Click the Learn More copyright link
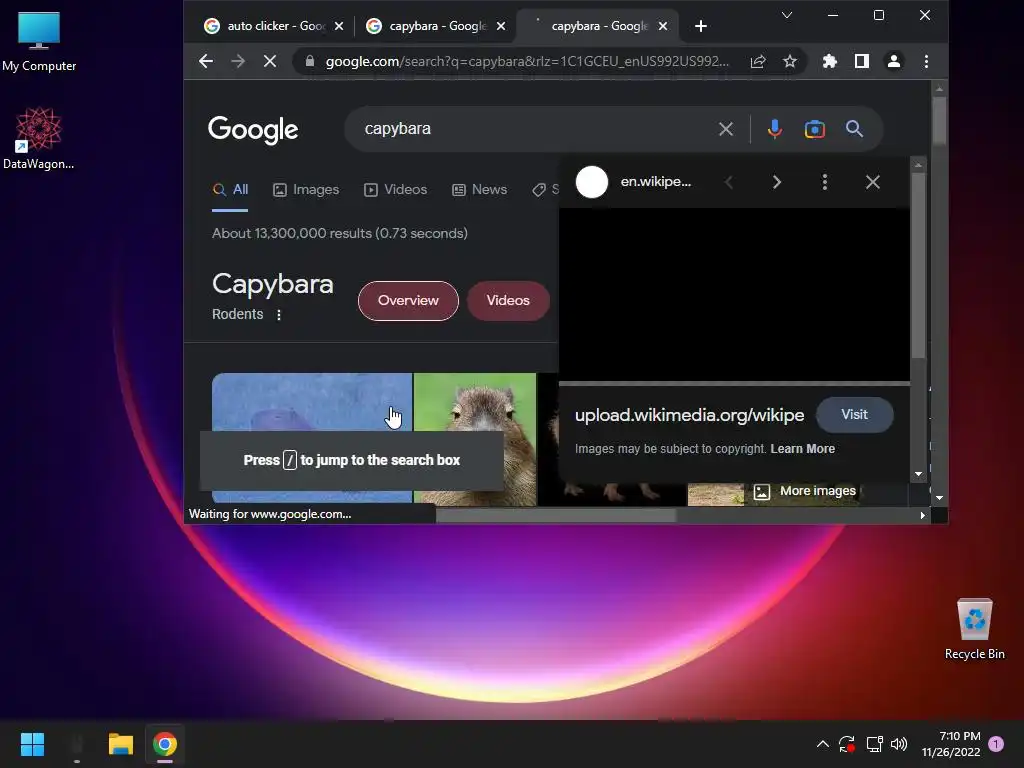This screenshot has width=1024, height=768. pyautogui.click(x=803, y=449)
